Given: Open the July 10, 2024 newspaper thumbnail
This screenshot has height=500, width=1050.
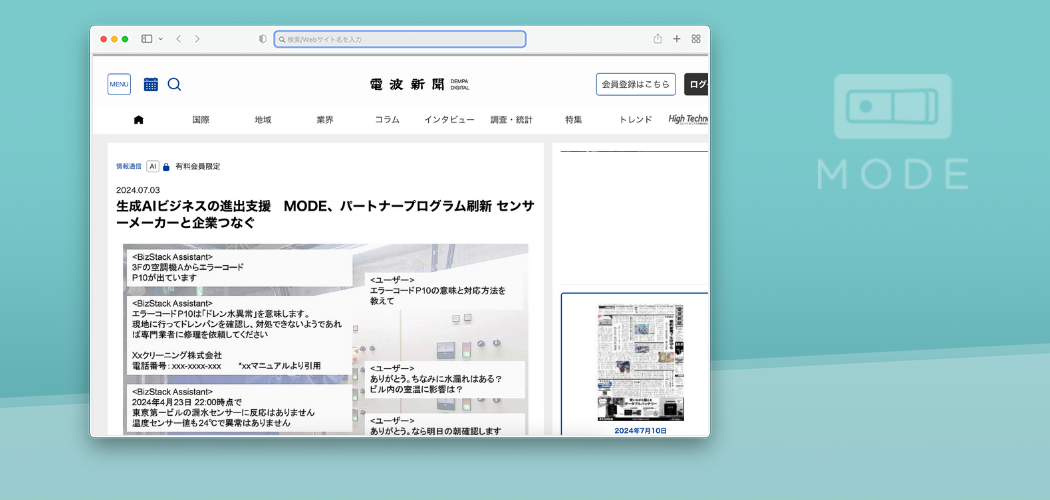Looking at the screenshot, I should (640, 363).
